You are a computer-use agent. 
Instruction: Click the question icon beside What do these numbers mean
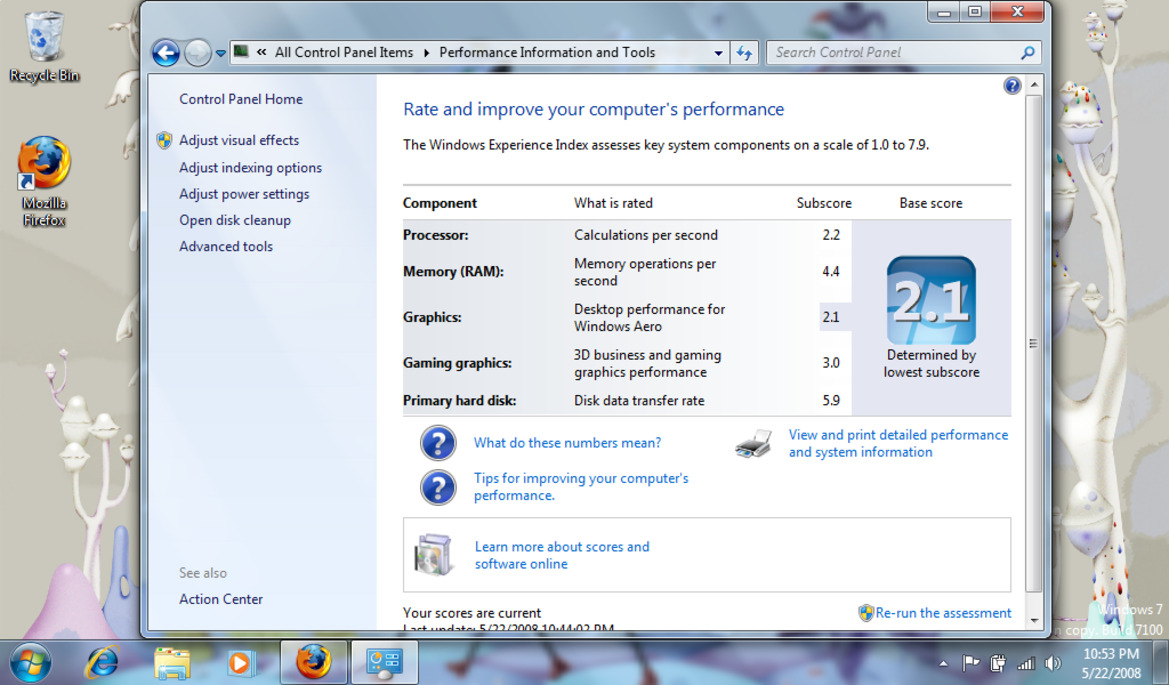[438, 443]
